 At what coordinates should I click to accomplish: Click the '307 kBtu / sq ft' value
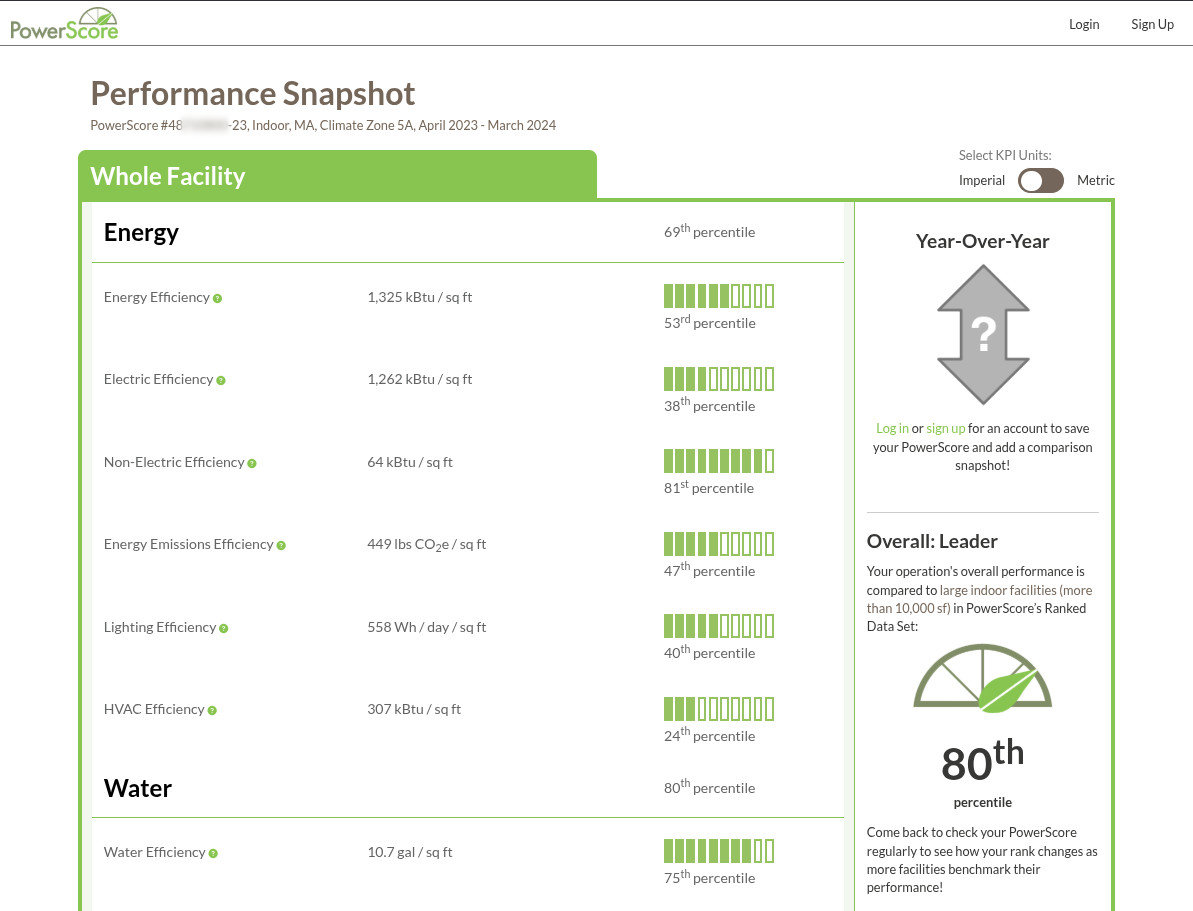[414, 709]
